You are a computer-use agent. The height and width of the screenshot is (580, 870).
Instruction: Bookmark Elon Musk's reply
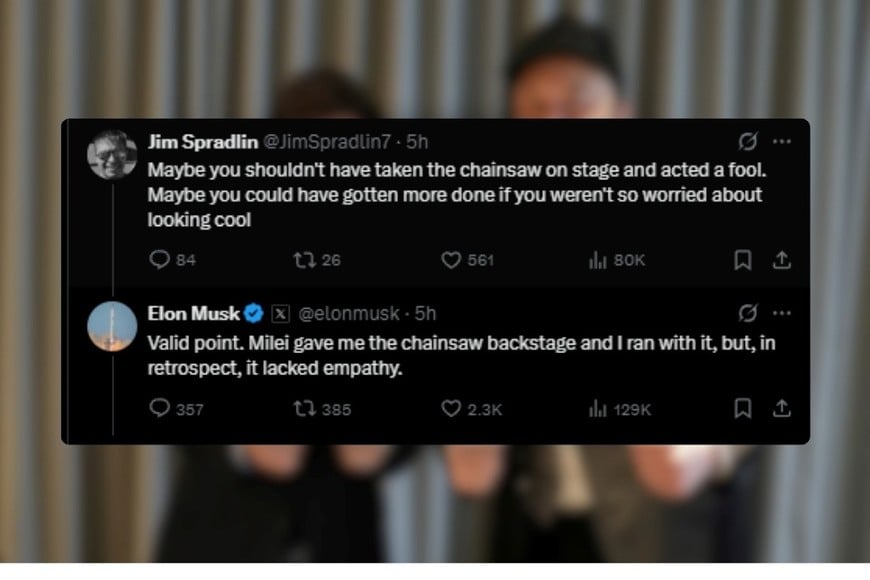pyautogui.click(x=743, y=409)
